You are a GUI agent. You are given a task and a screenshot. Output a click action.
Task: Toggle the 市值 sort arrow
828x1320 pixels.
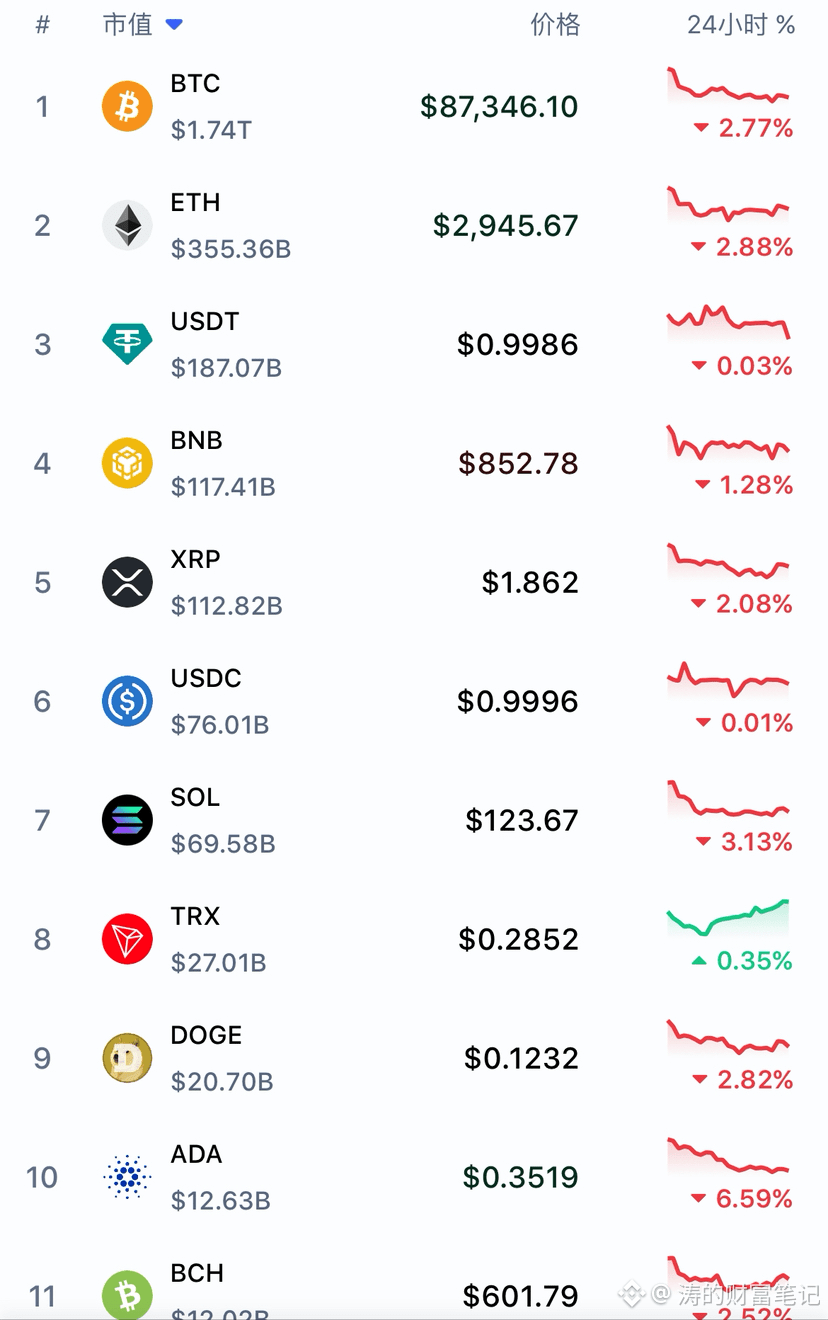tap(174, 25)
